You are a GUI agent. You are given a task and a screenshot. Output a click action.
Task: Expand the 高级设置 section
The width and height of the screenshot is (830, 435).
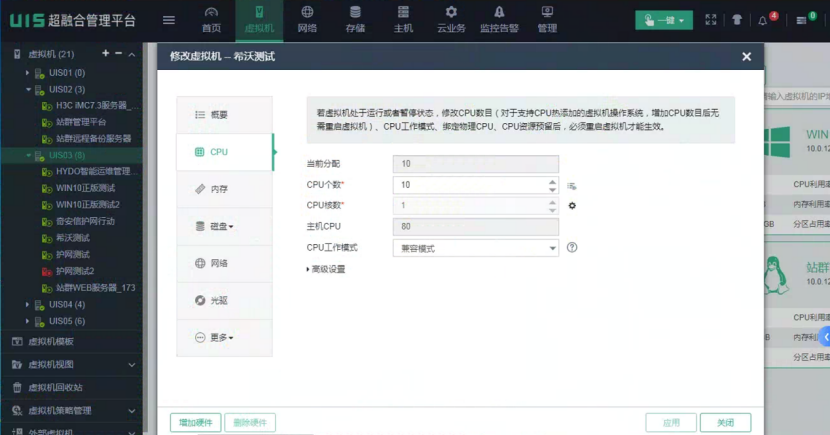pyautogui.click(x=327, y=269)
